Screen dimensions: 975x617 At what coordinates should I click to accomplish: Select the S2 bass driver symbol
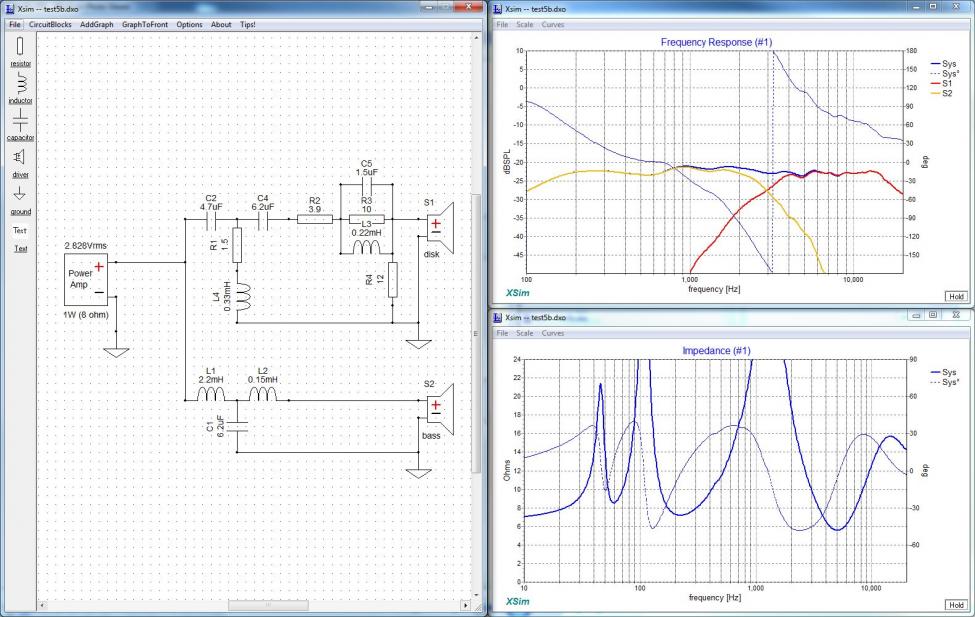439,409
